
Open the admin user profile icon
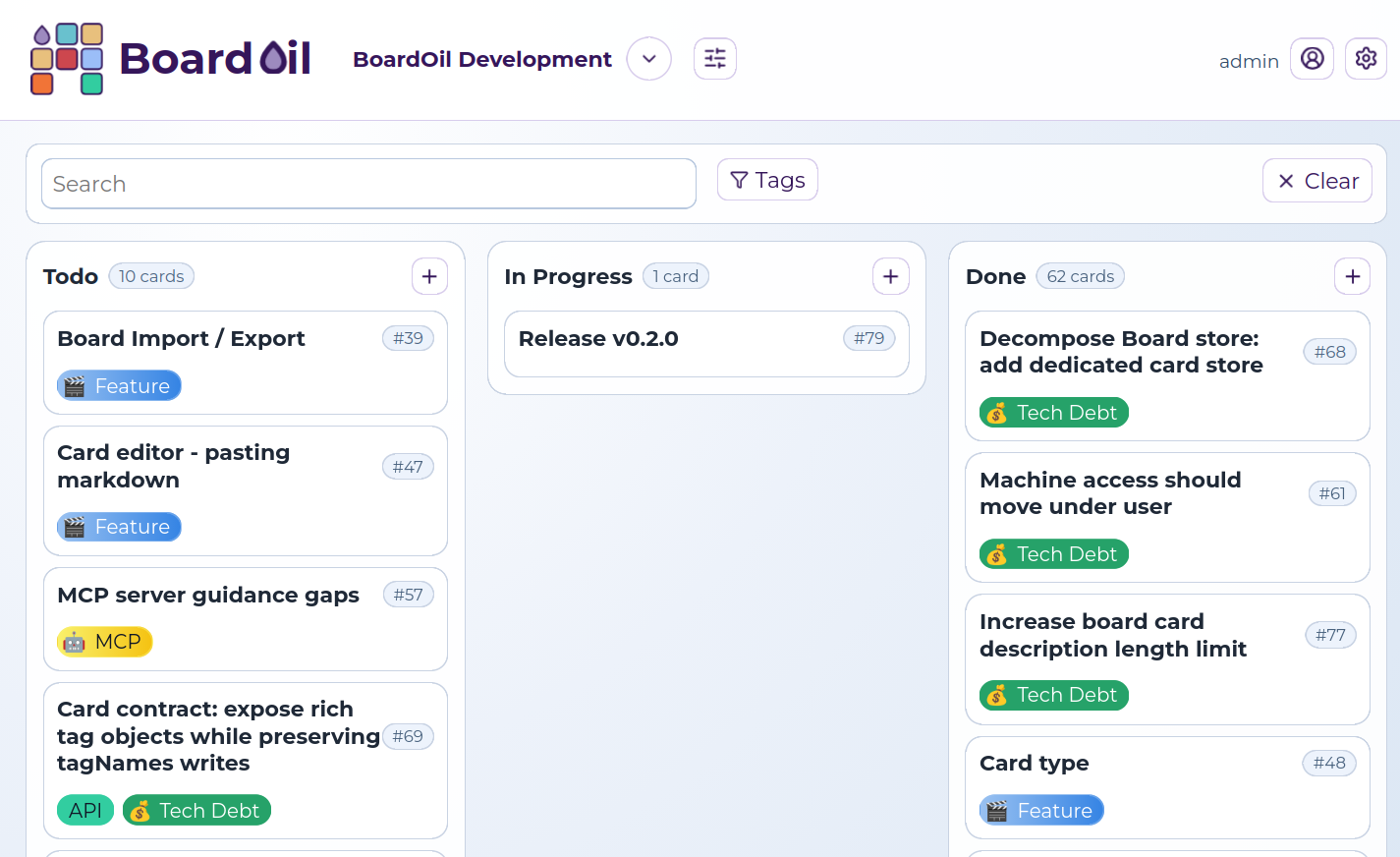[x=1312, y=59]
